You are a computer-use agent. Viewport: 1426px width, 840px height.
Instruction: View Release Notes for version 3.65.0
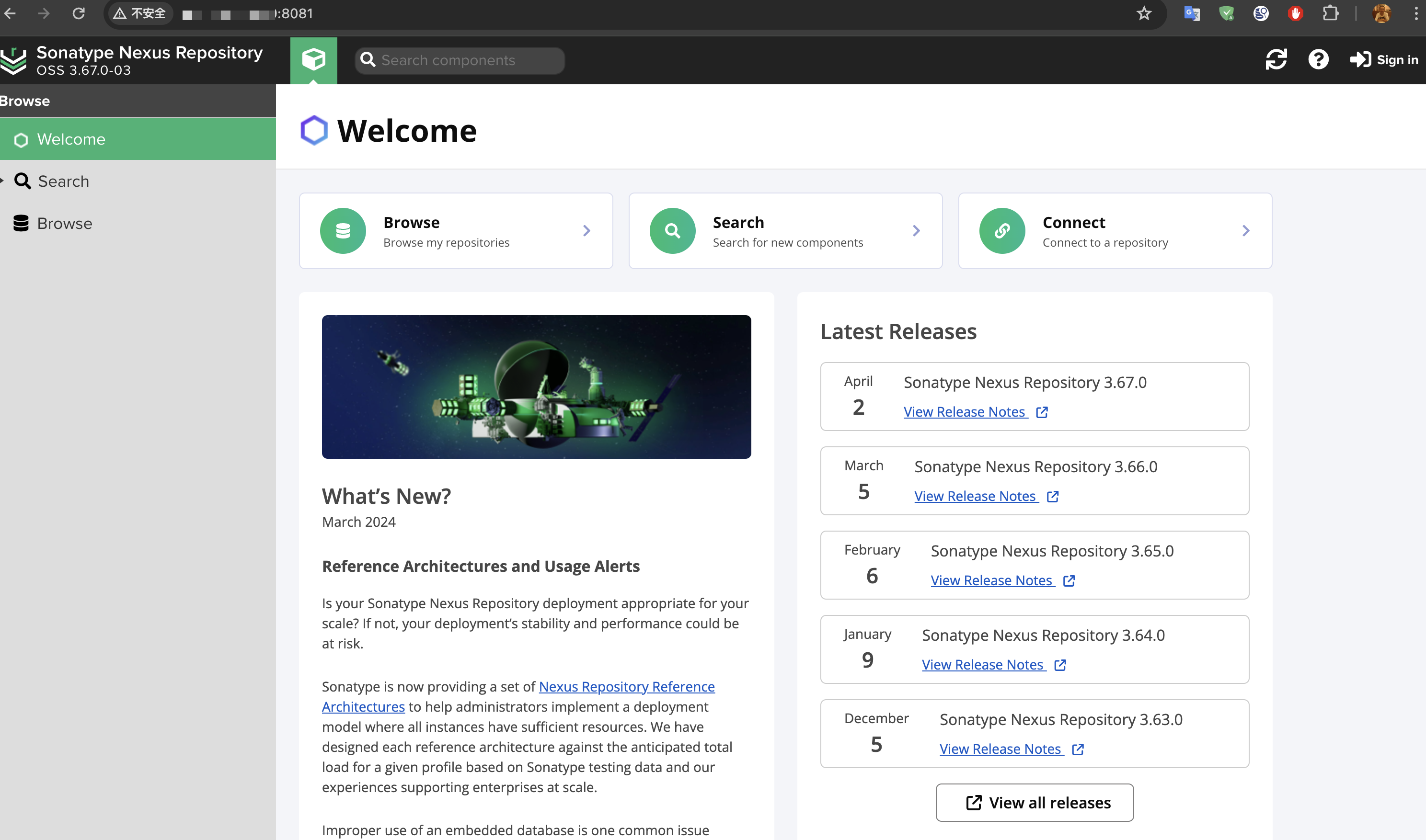click(x=992, y=580)
